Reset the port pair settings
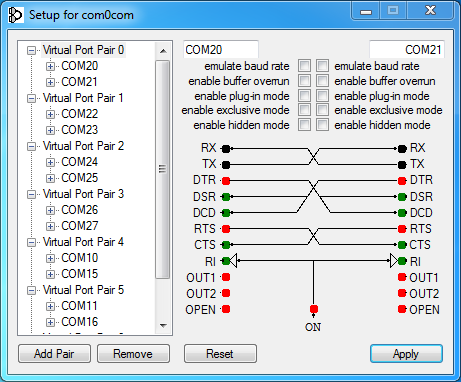Viewport: 461px width, 382px height. pyautogui.click(x=220, y=354)
